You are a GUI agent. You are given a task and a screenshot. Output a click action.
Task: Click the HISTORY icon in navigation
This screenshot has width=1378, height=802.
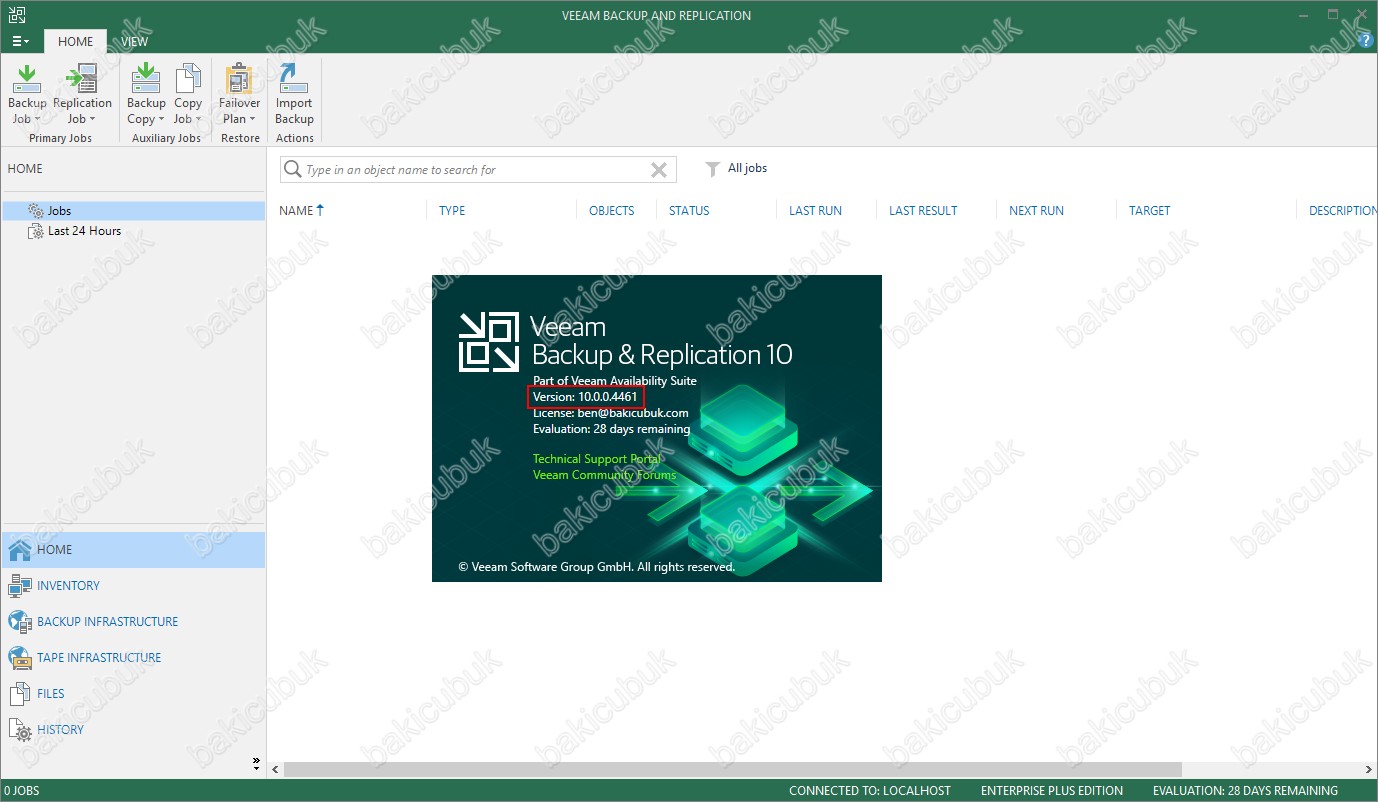tap(20, 730)
